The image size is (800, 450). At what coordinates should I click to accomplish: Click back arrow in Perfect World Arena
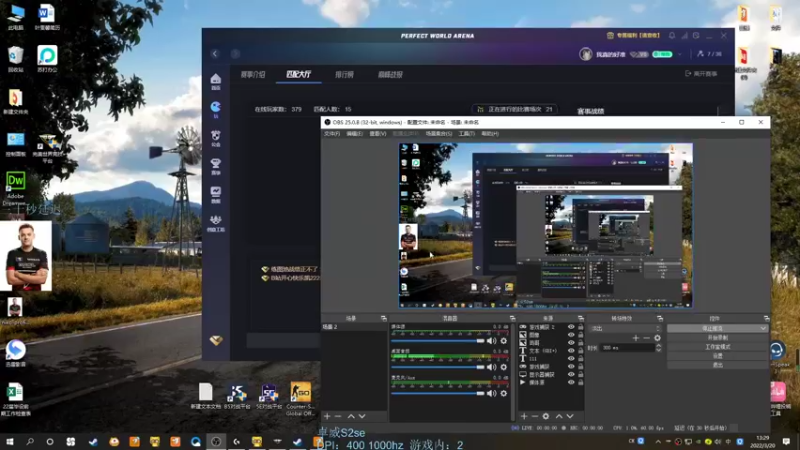click(x=215, y=54)
